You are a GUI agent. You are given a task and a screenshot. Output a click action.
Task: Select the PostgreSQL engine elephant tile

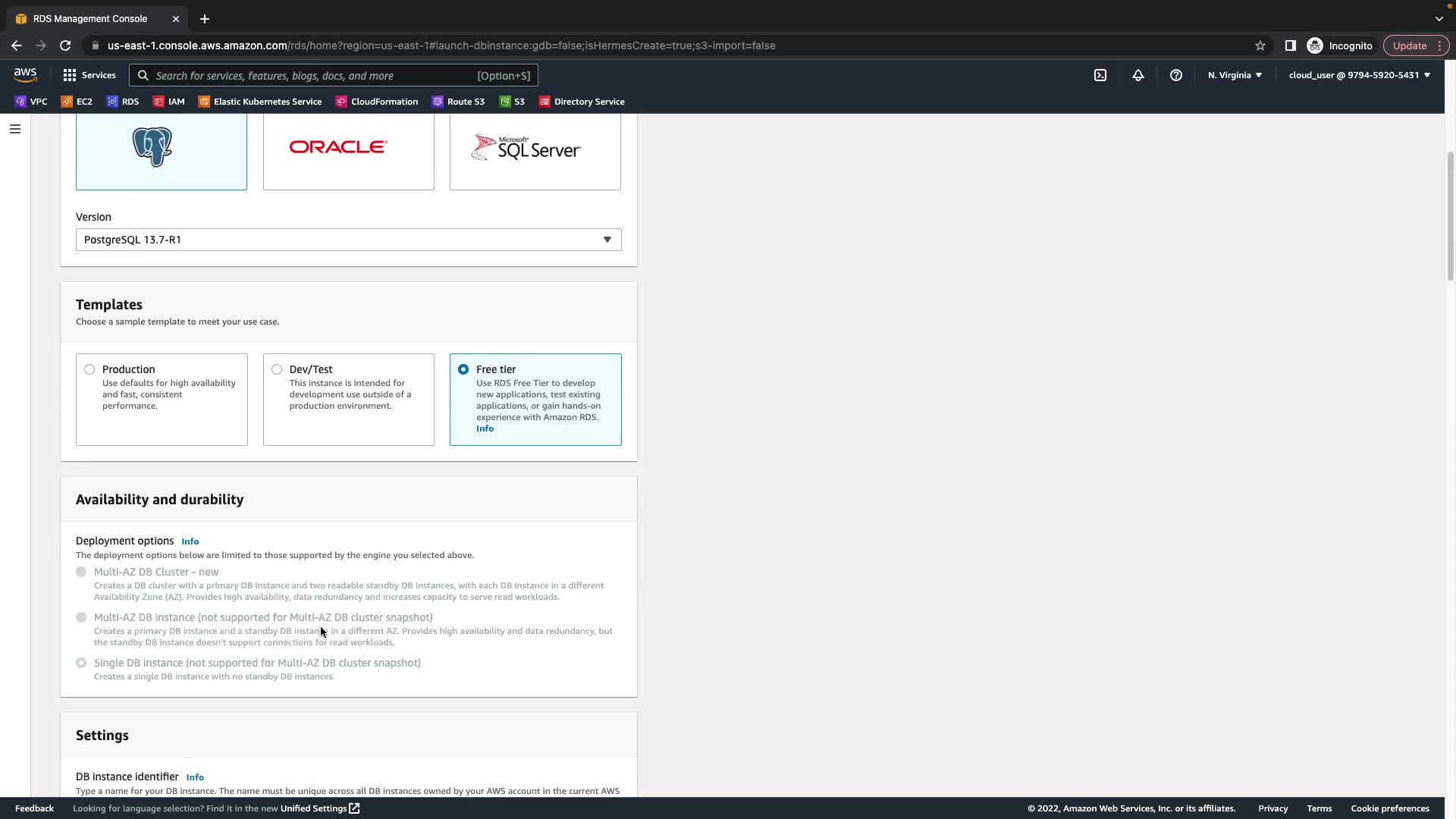pyautogui.click(x=161, y=150)
